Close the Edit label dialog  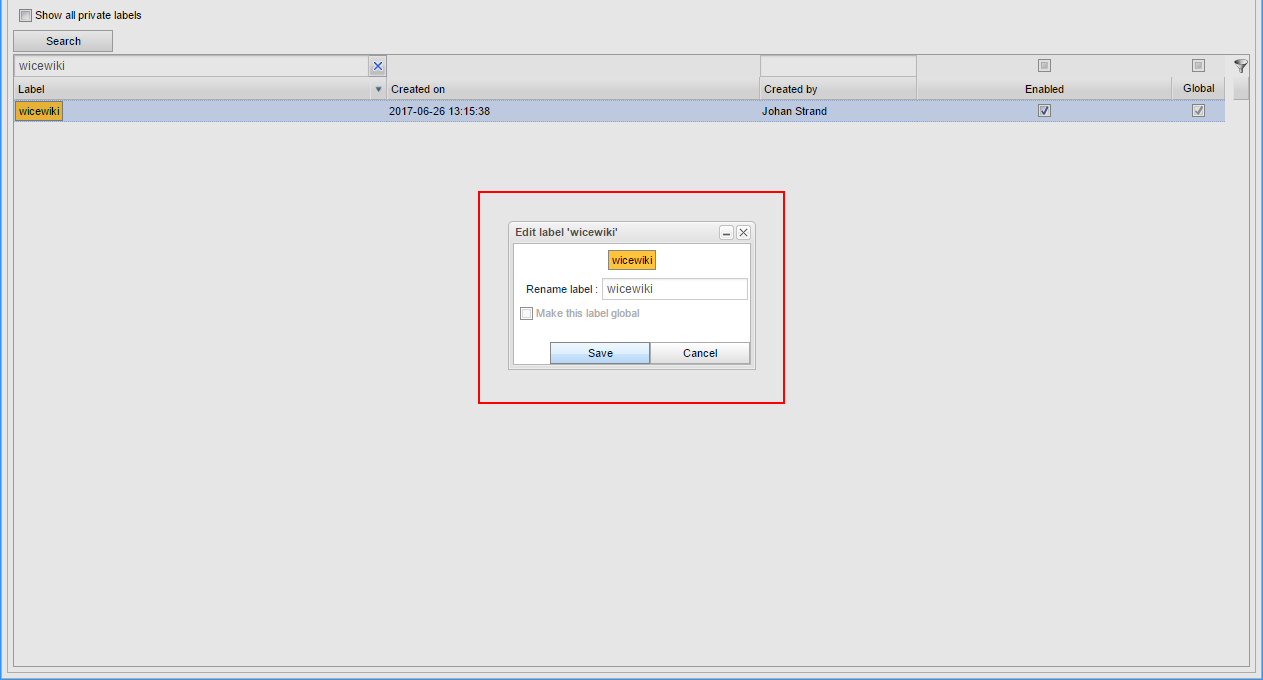[x=743, y=232]
